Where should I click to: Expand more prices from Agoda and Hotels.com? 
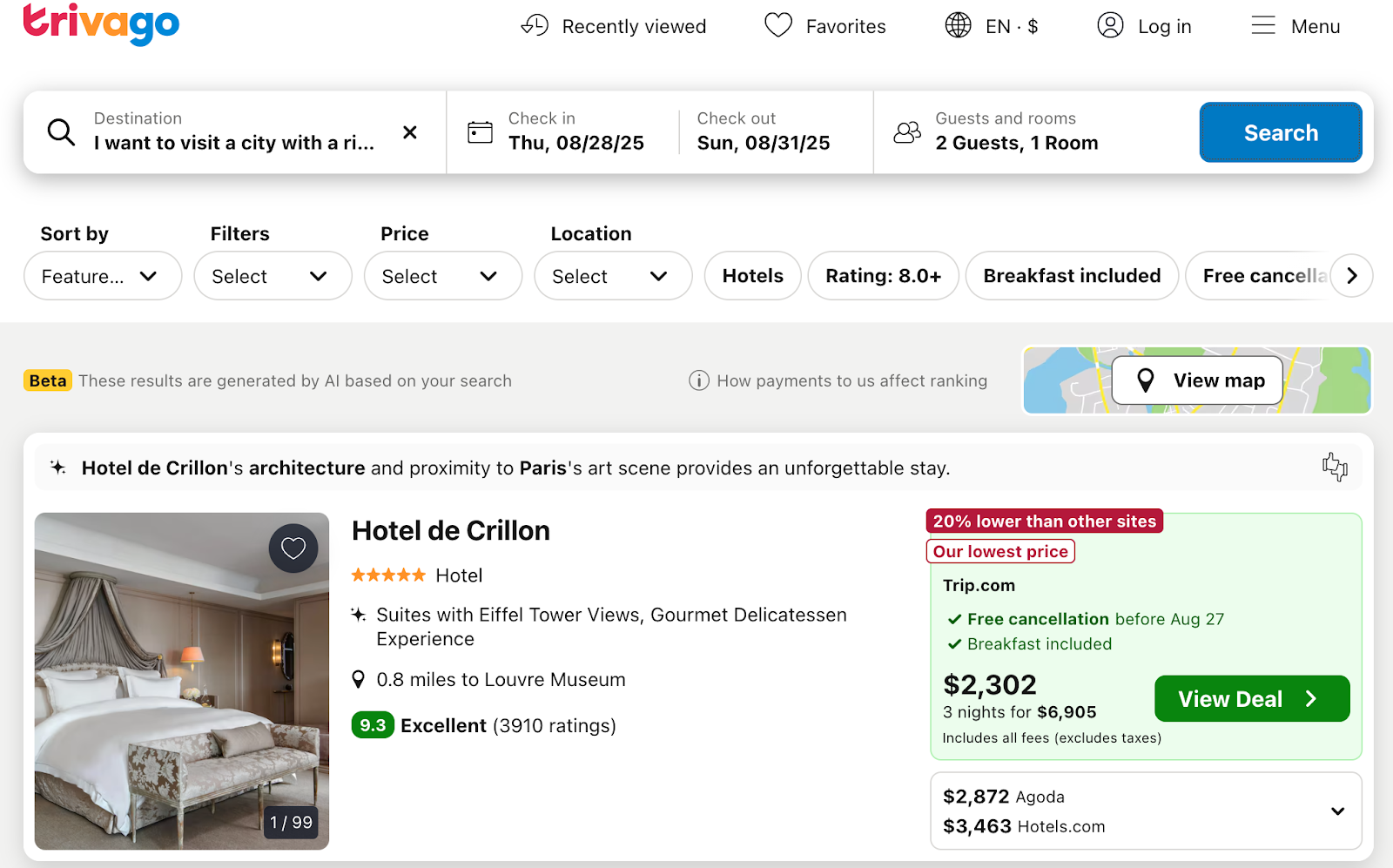click(1337, 811)
